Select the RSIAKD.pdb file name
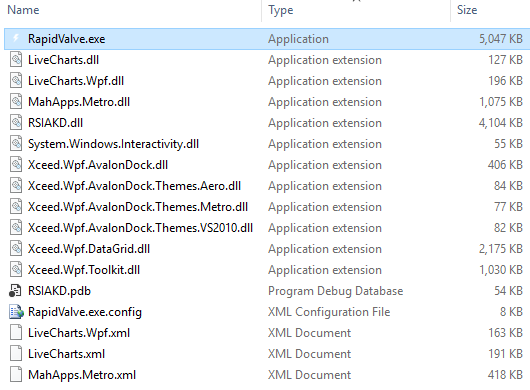530x390 pixels. 59,291
